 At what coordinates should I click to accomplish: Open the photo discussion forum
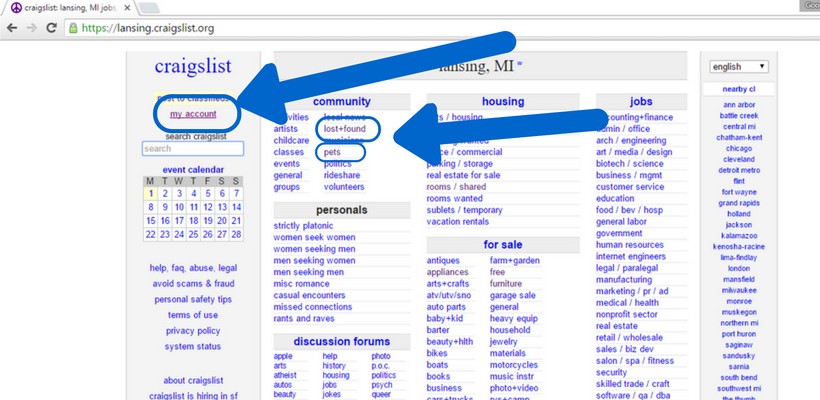click(381, 356)
